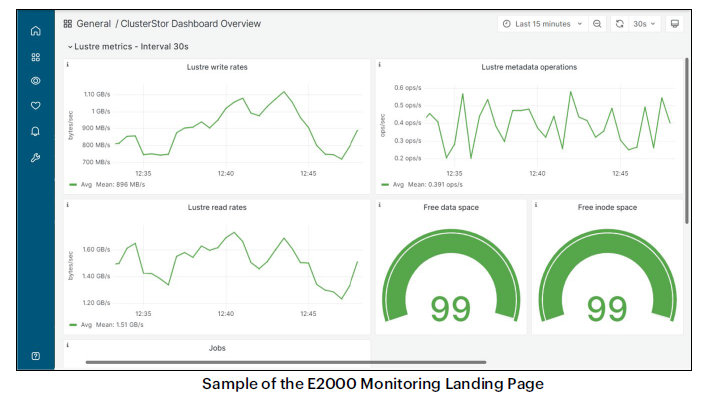The image size is (706, 397).
Task: Click 1.20 GB/s axis label in read rates
Action: 96,302
